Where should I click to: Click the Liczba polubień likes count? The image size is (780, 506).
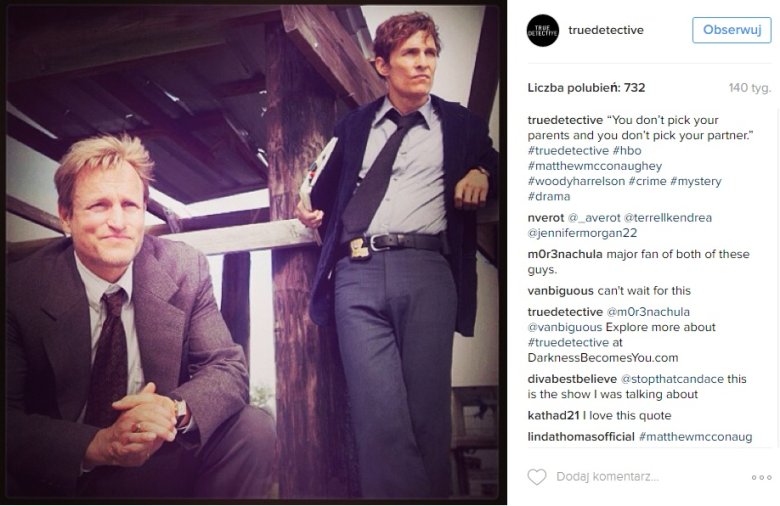pos(586,88)
